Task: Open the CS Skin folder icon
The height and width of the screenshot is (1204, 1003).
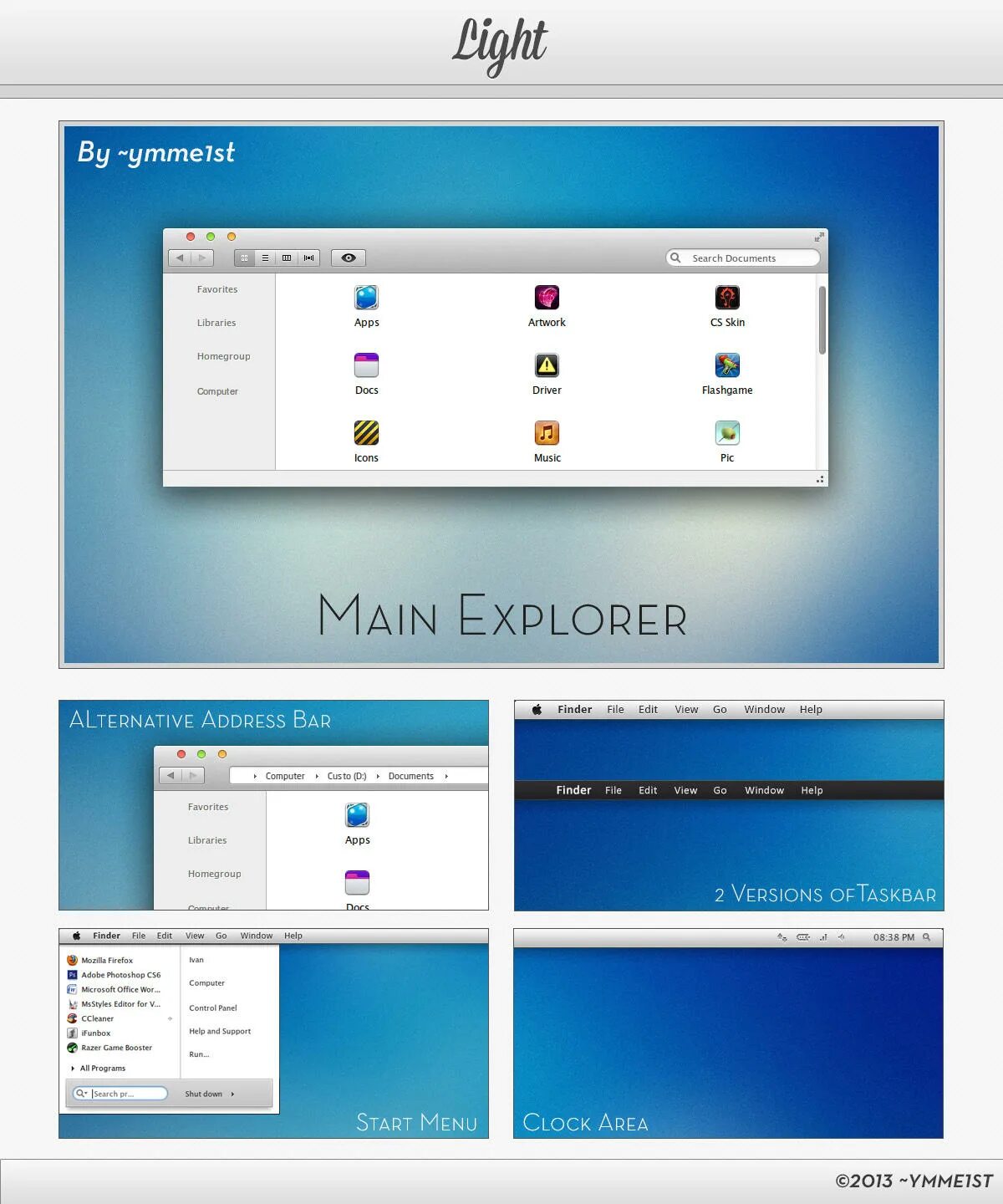Action: [x=727, y=298]
